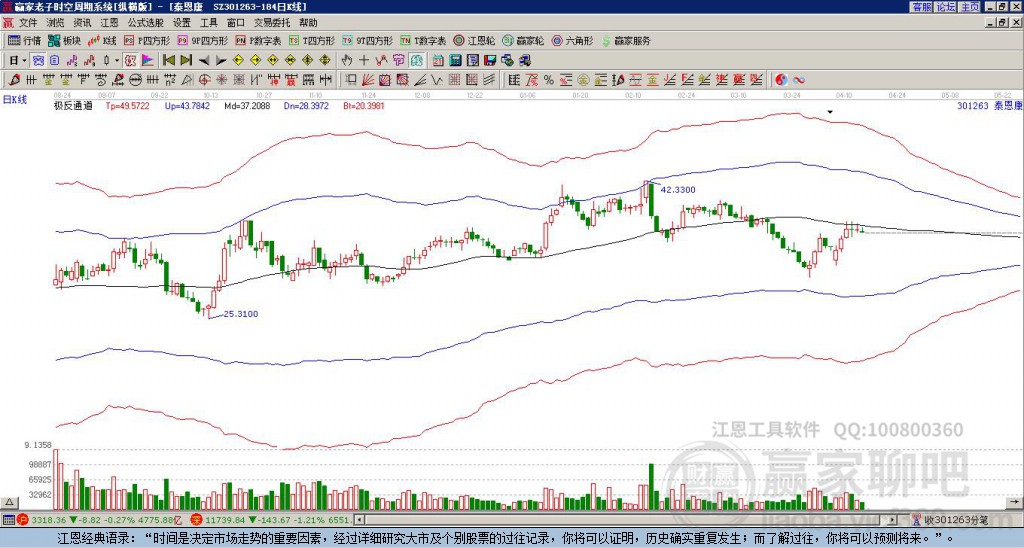The height and width of the screenshot is (548, 1024).
Task: Jump to first bar icon
Action: [x=168, y=61]
